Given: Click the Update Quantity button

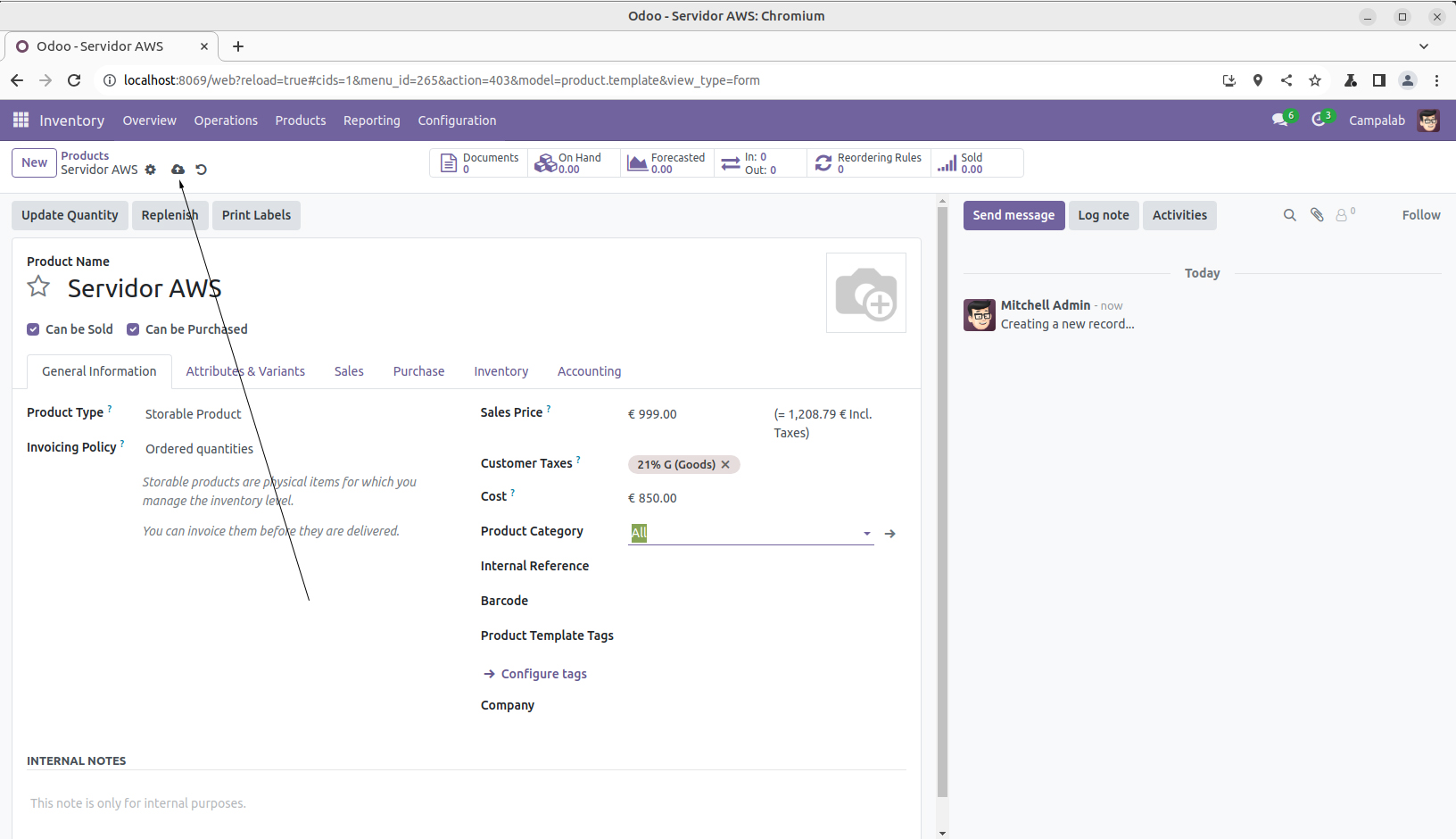Looking at the screenshot, I should [x=70, y=215].
